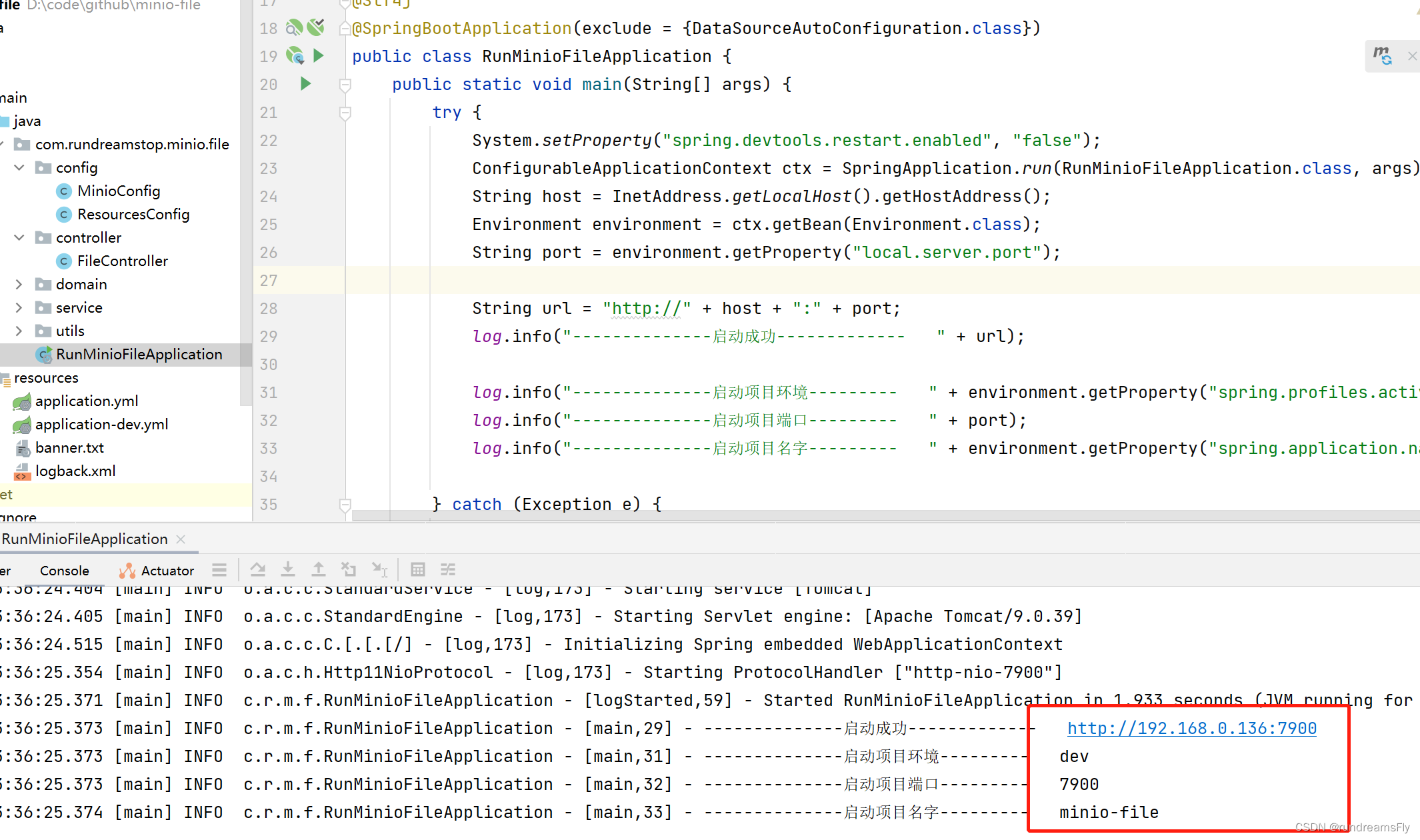Click the ResourcesConfig class icon
Viewport: 1420px width, 840px height.
coord(64,215)
